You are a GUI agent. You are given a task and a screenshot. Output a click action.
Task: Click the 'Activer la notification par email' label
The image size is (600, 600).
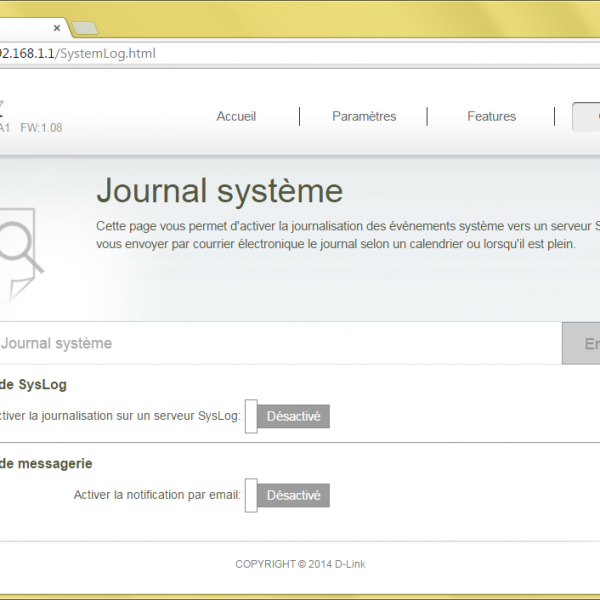click(157, 495)
